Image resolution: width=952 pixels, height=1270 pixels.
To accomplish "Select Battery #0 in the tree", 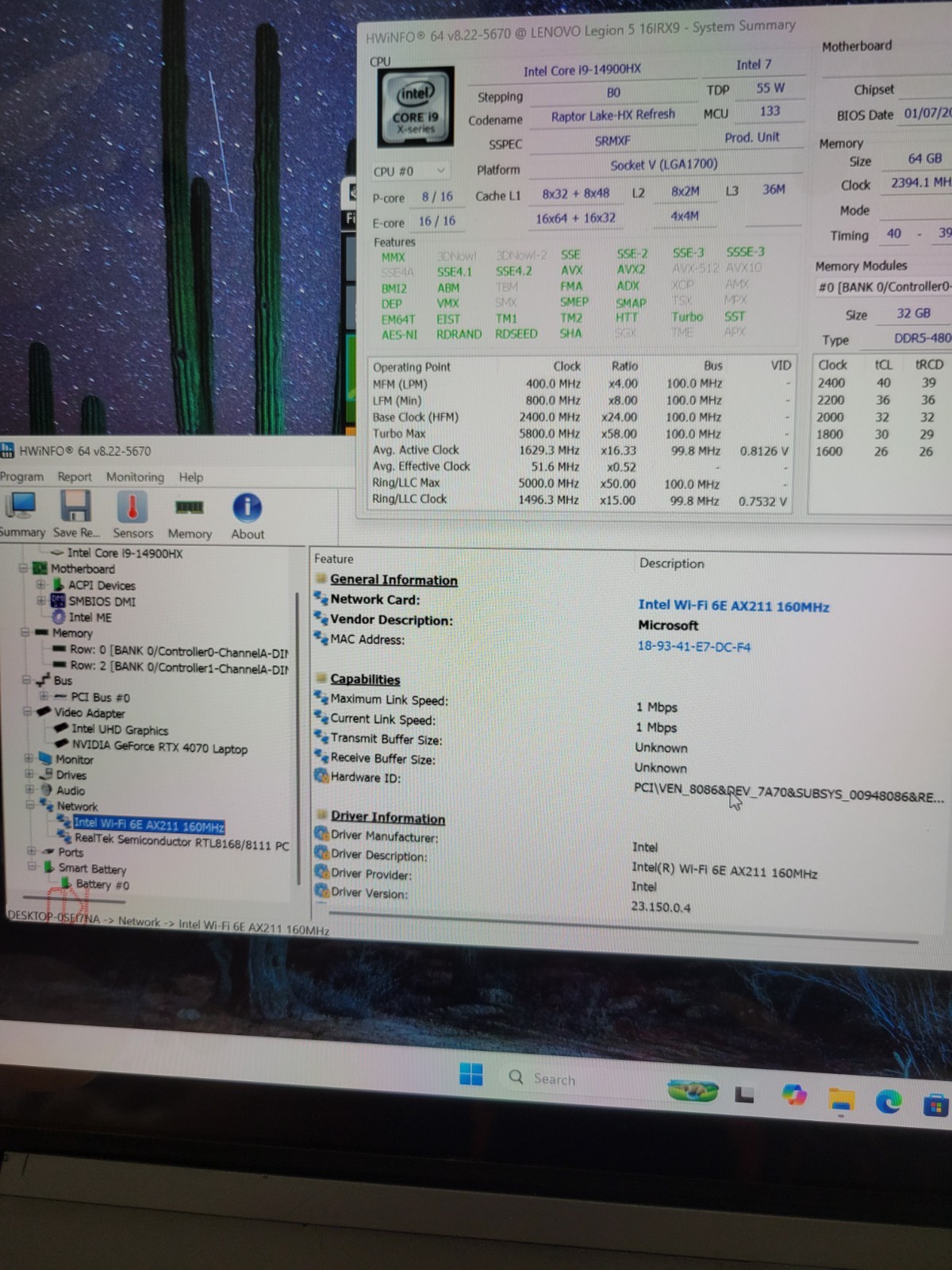I will [102, 884].
